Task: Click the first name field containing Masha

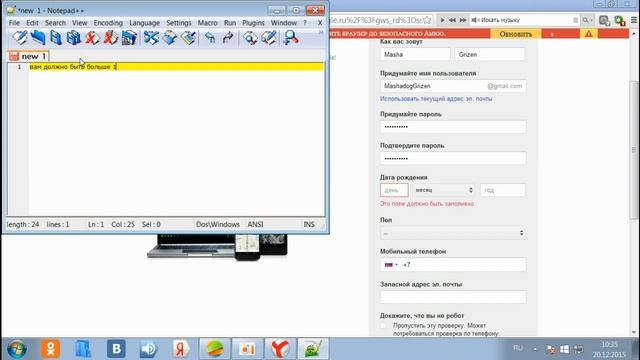Action: 415,54
